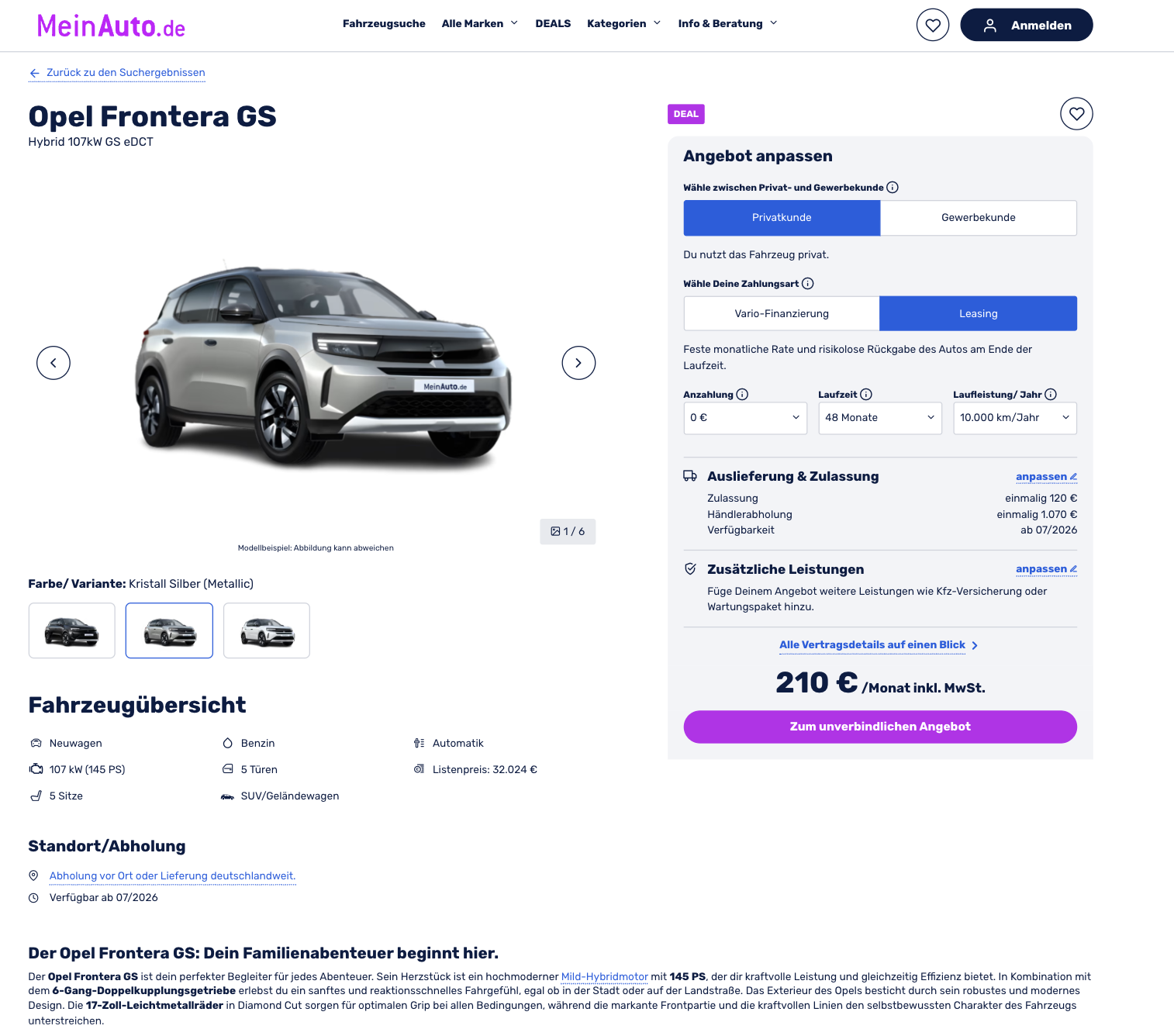This screenshot has height=1036, width=1174.
Task: Open info icon next to Laufzeit
Action: 866,394
